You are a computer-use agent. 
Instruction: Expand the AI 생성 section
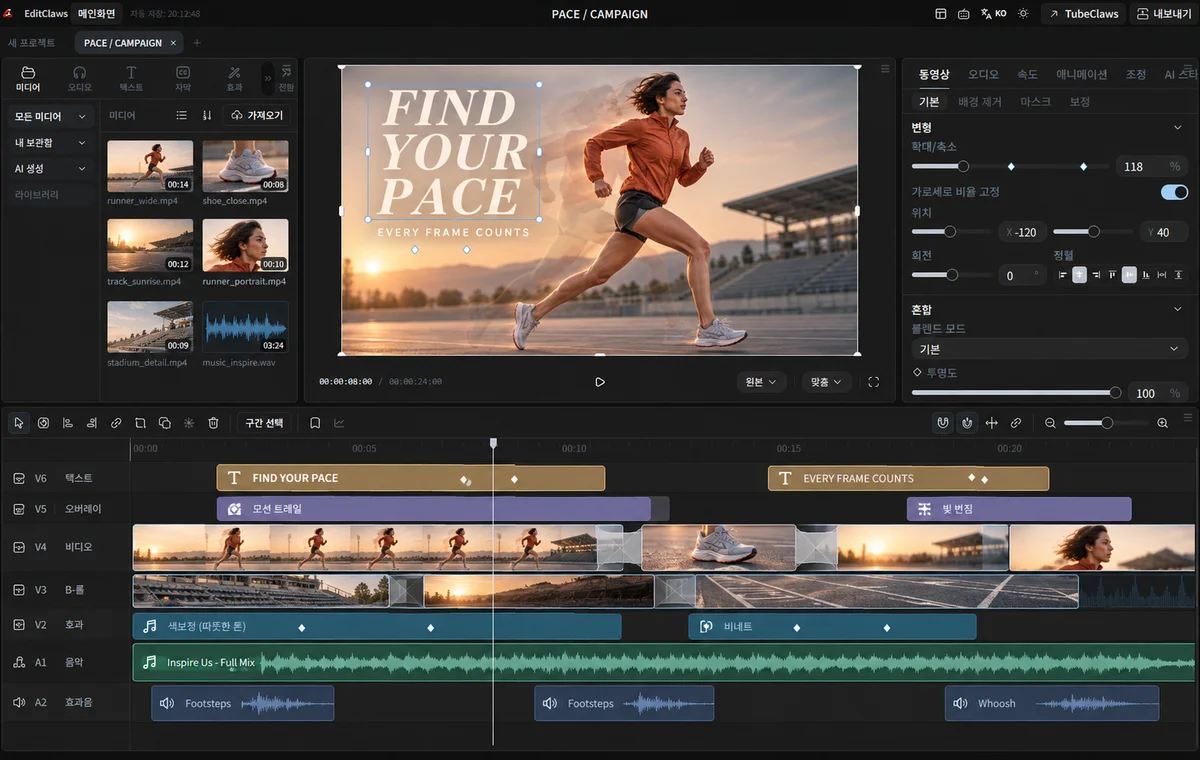(50, 169)
